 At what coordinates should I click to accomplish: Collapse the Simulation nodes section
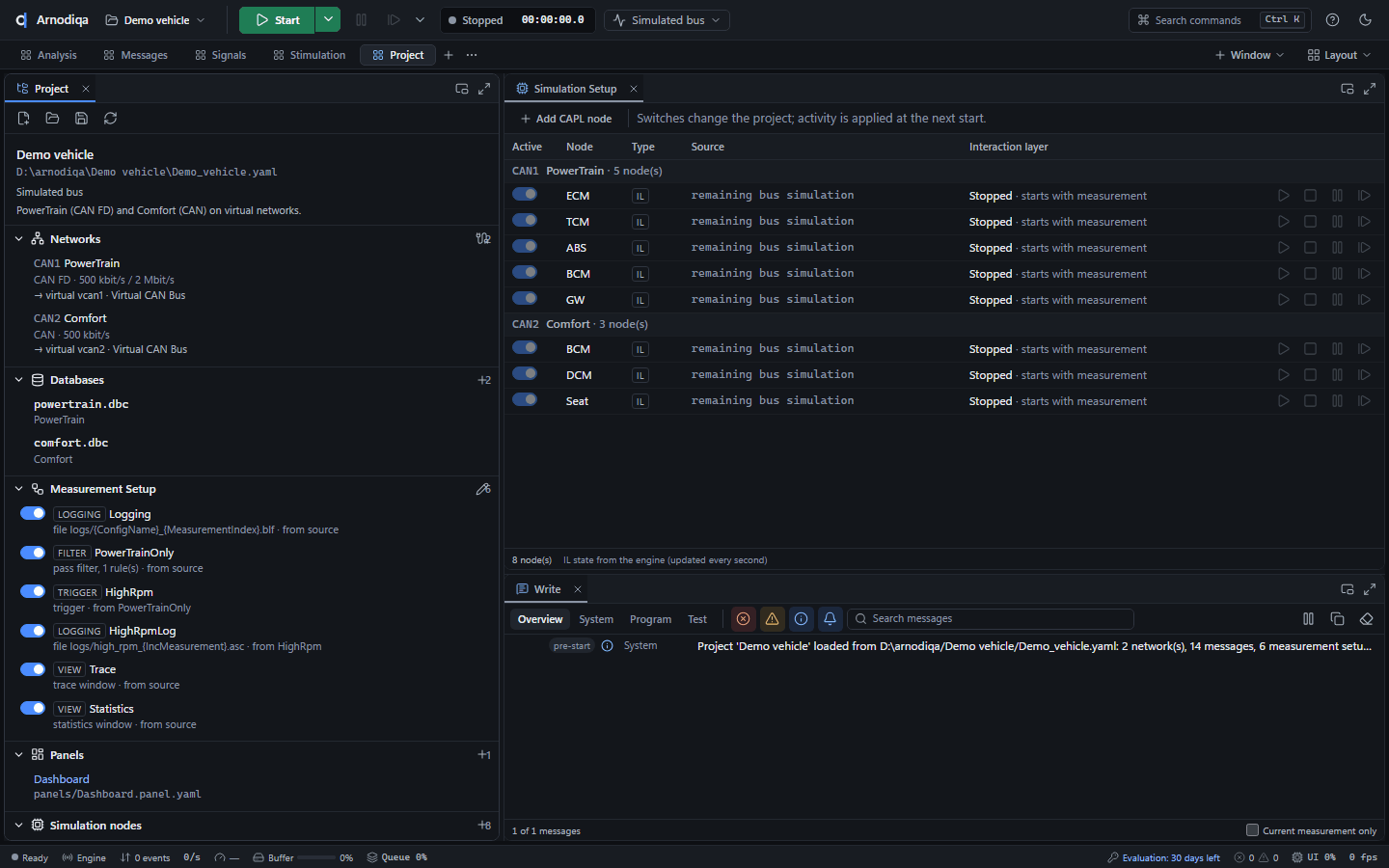point(18,826)
